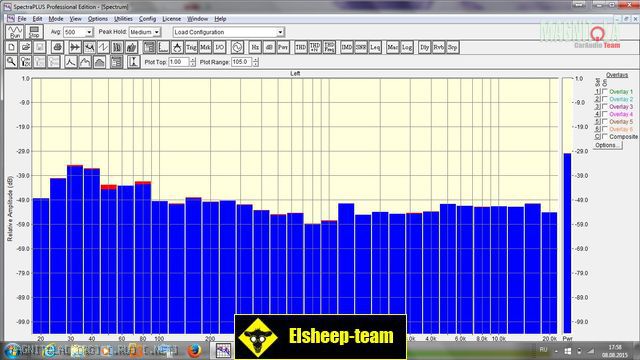Click the Leq toolbar icon

[375, 47]
